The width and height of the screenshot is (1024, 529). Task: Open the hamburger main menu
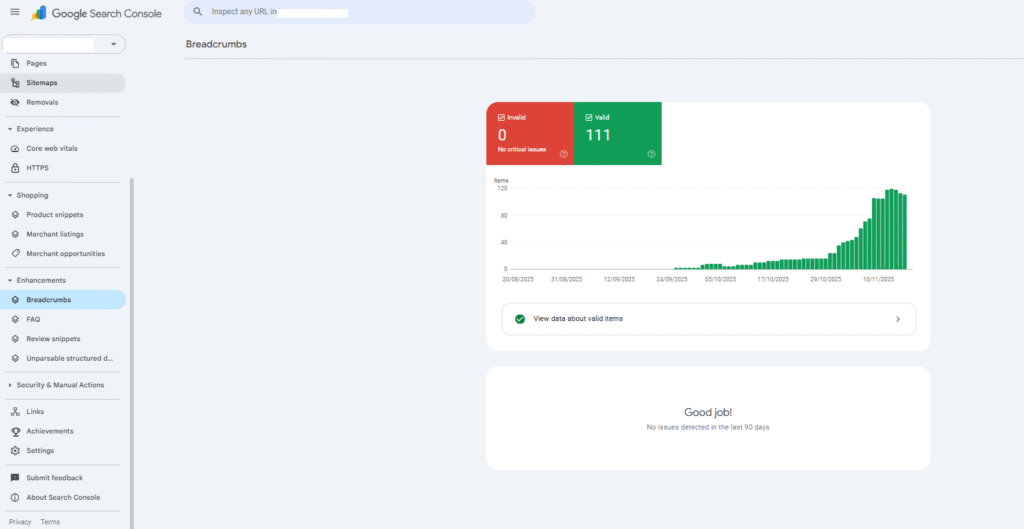click(14, 12)
